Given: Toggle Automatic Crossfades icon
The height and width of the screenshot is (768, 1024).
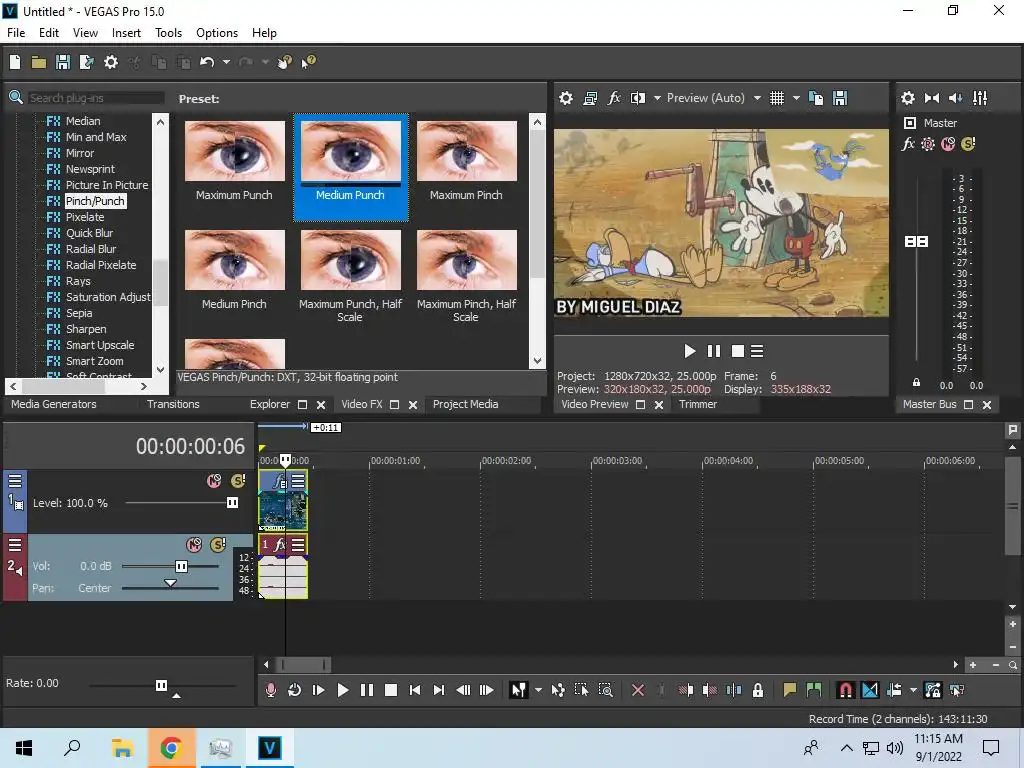Looking at the screenshot, I should [x=870, y=690].
